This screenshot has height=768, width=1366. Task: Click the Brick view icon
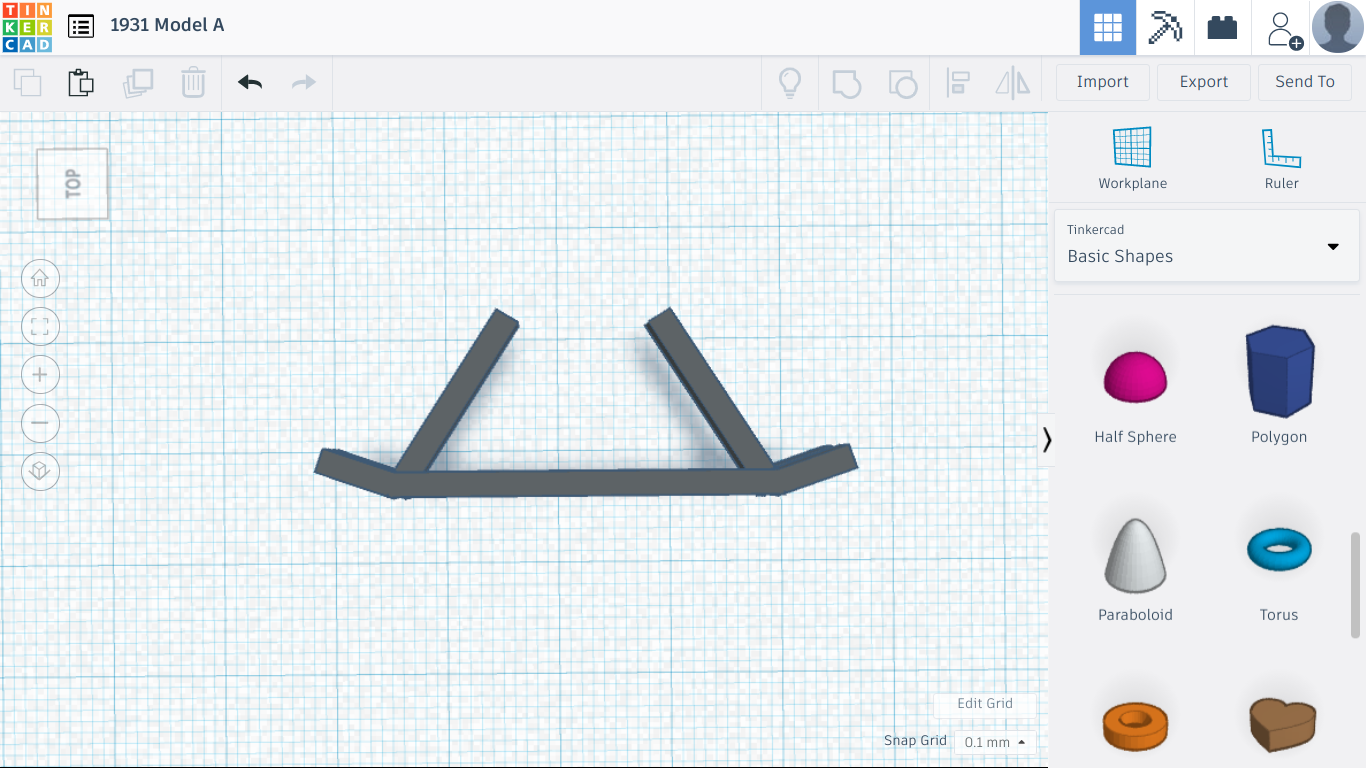1222,27
